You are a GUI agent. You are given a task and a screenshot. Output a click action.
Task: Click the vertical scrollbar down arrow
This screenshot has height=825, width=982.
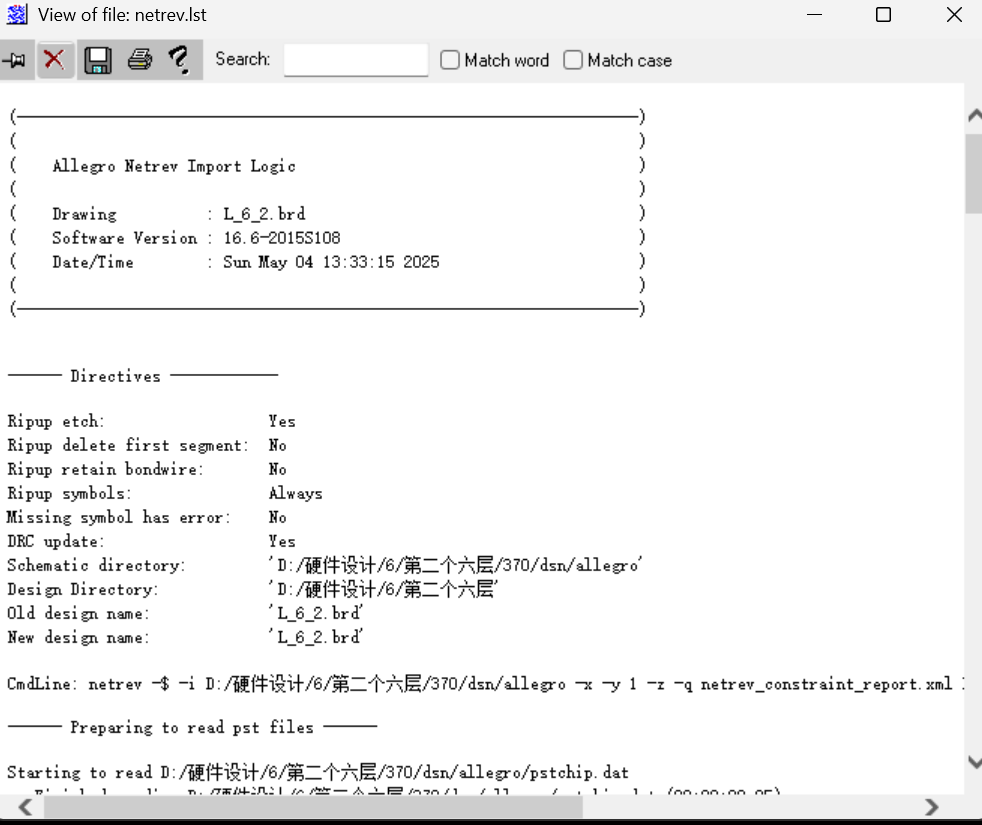pyautogui.click(x=974, y=762)
